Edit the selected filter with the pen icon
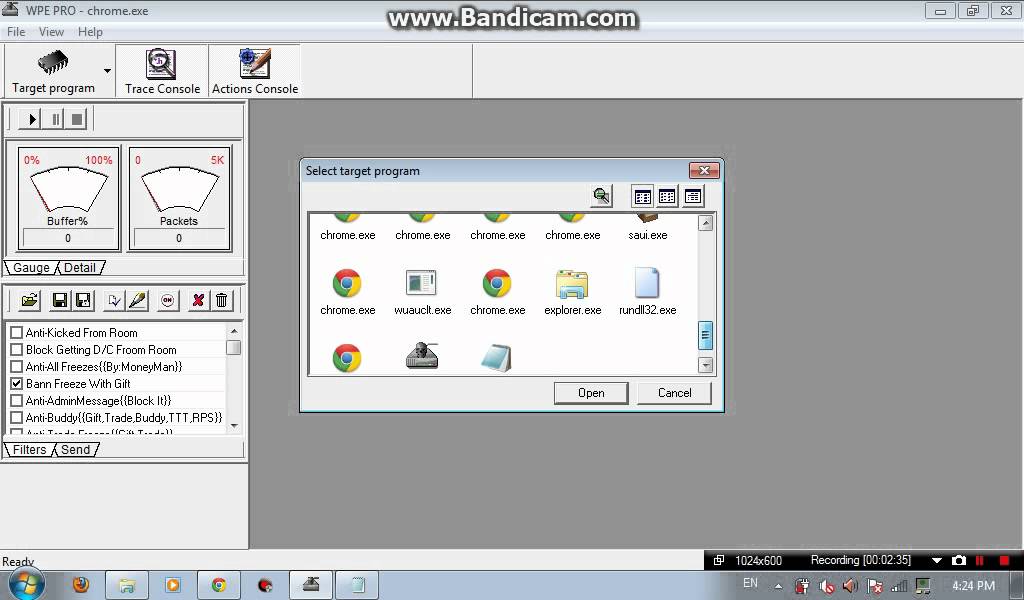 (137, 300)
